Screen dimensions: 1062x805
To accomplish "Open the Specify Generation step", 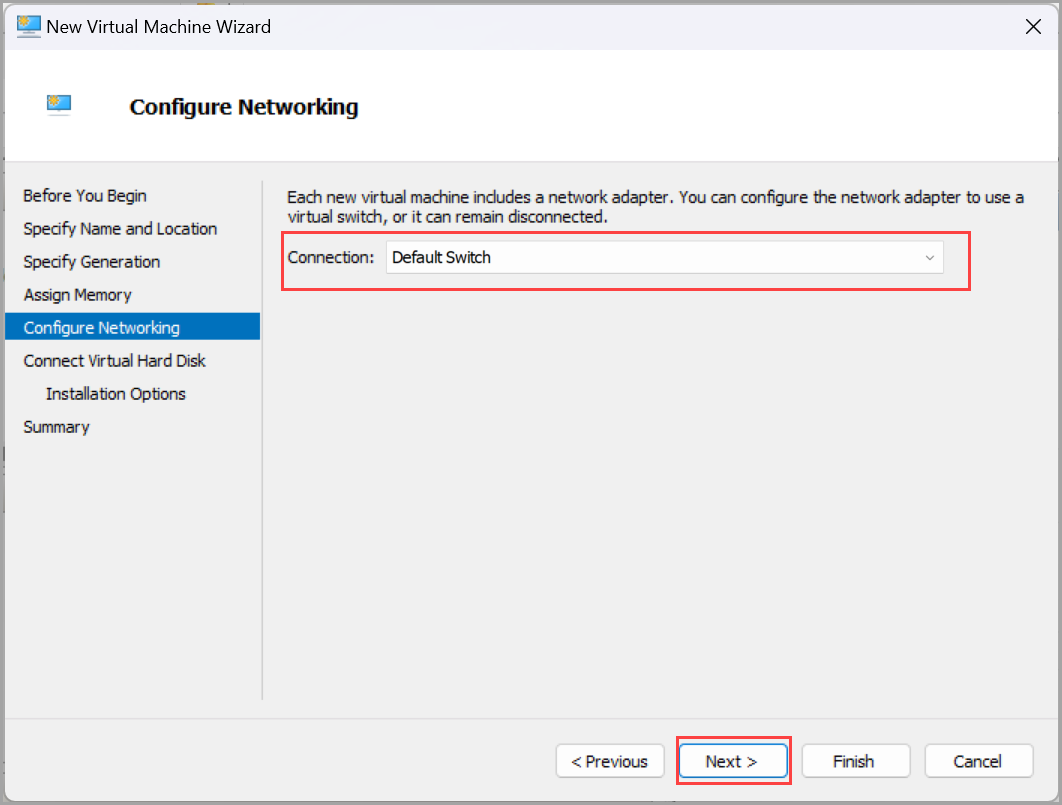I will pos(91,262).
